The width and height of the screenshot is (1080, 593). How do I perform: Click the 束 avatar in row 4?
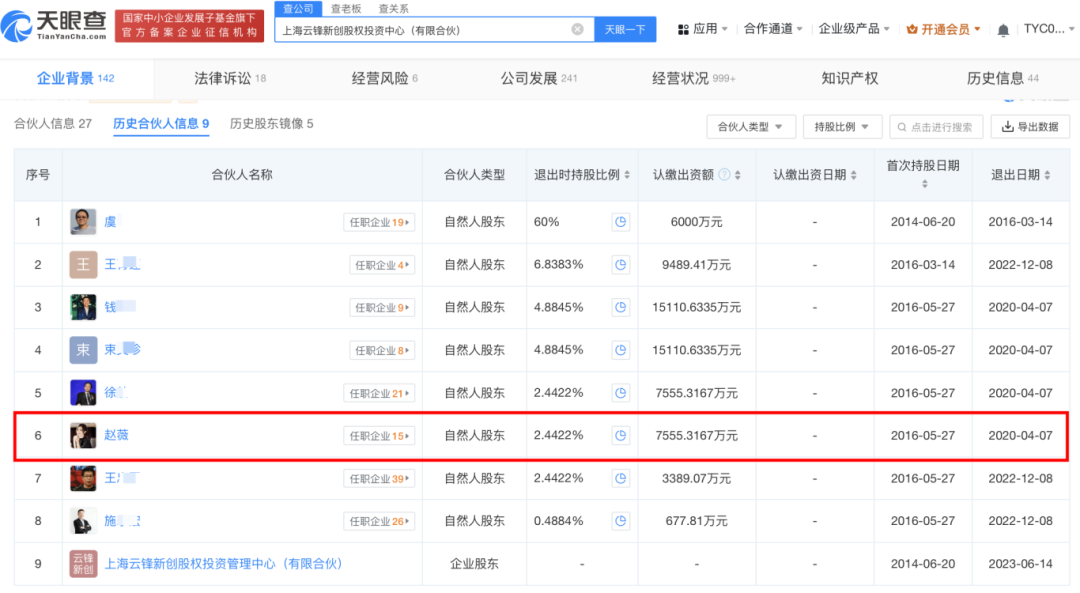click(83, 350)
